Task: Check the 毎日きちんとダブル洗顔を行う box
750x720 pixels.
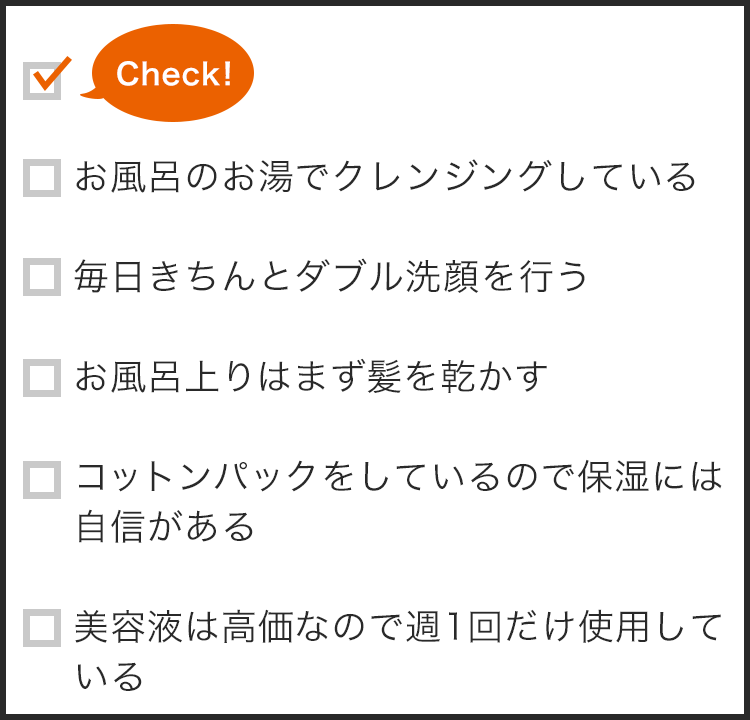Action: tap(42, 277)
